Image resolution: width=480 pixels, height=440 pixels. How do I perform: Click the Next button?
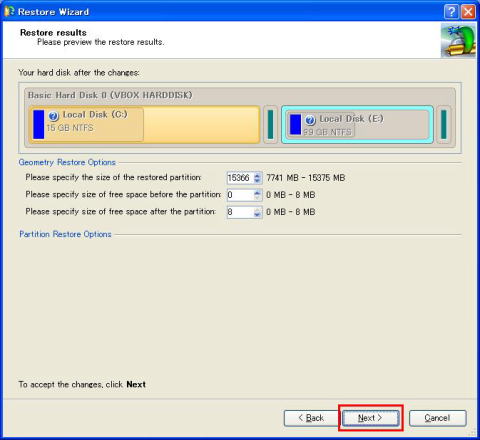[x=370, y=418]
